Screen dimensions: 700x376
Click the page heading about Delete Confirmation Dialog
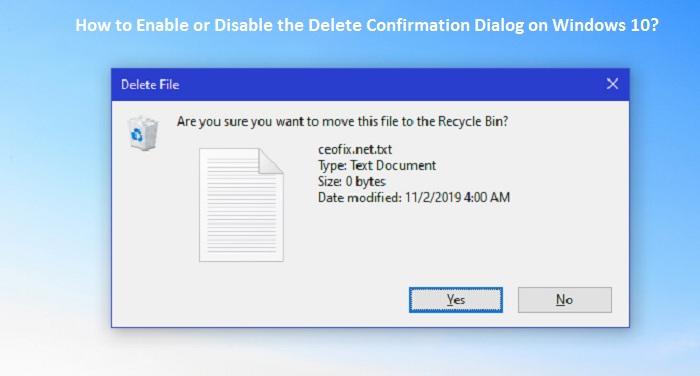pos(367,25)
